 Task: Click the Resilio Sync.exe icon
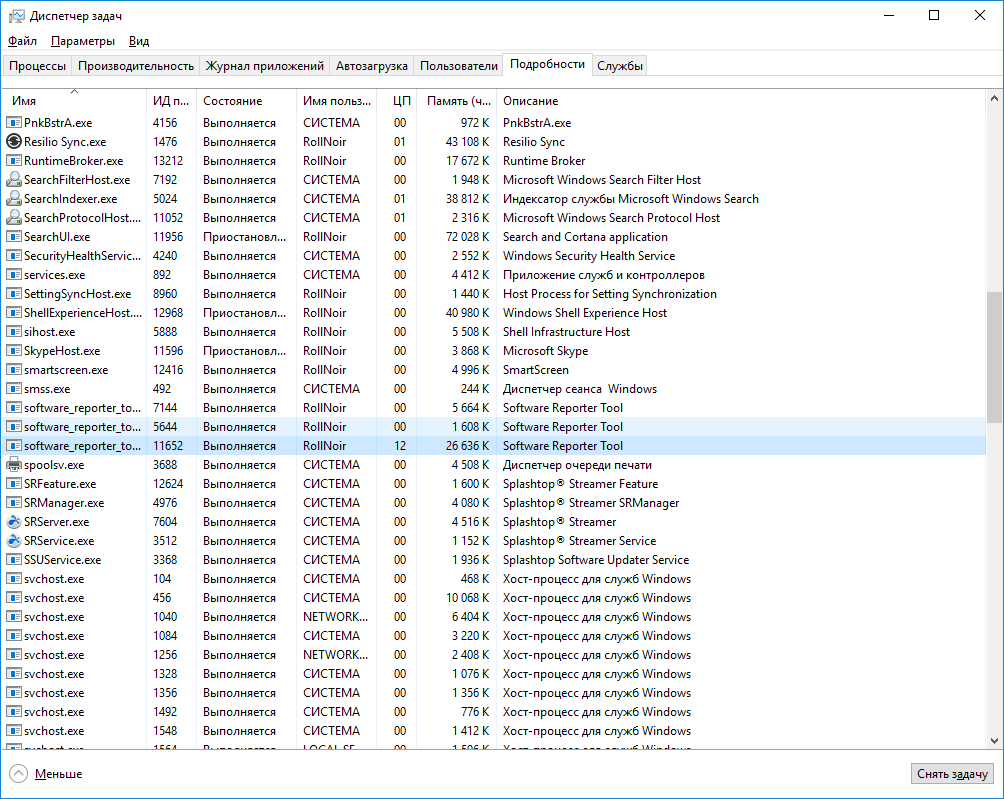tap(13, 141)
